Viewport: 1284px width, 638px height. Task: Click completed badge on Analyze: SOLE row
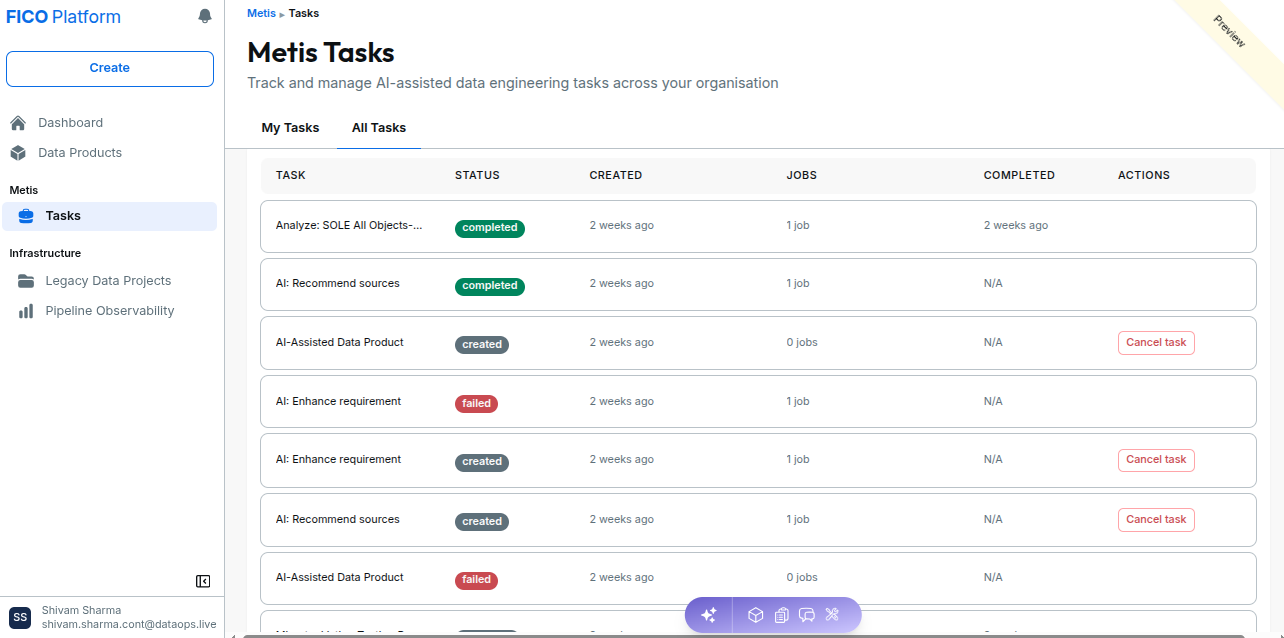[x=490, y=228]
